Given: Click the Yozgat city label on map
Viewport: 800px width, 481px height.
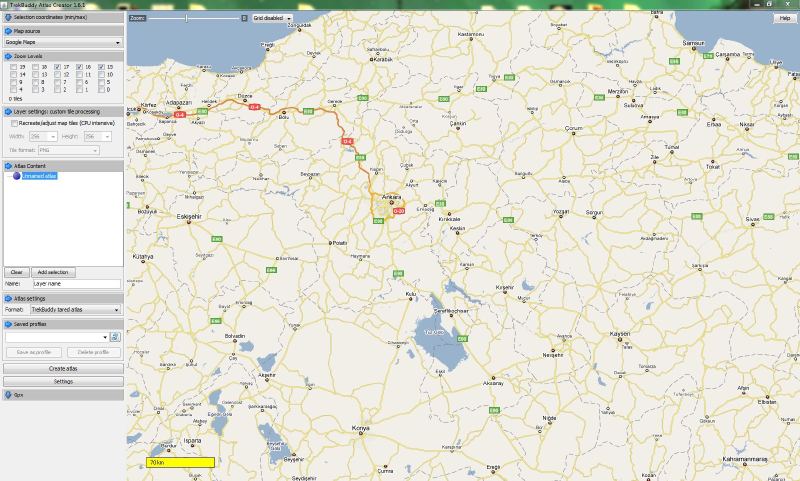Looking at the screenshot, I should (561, 212).
